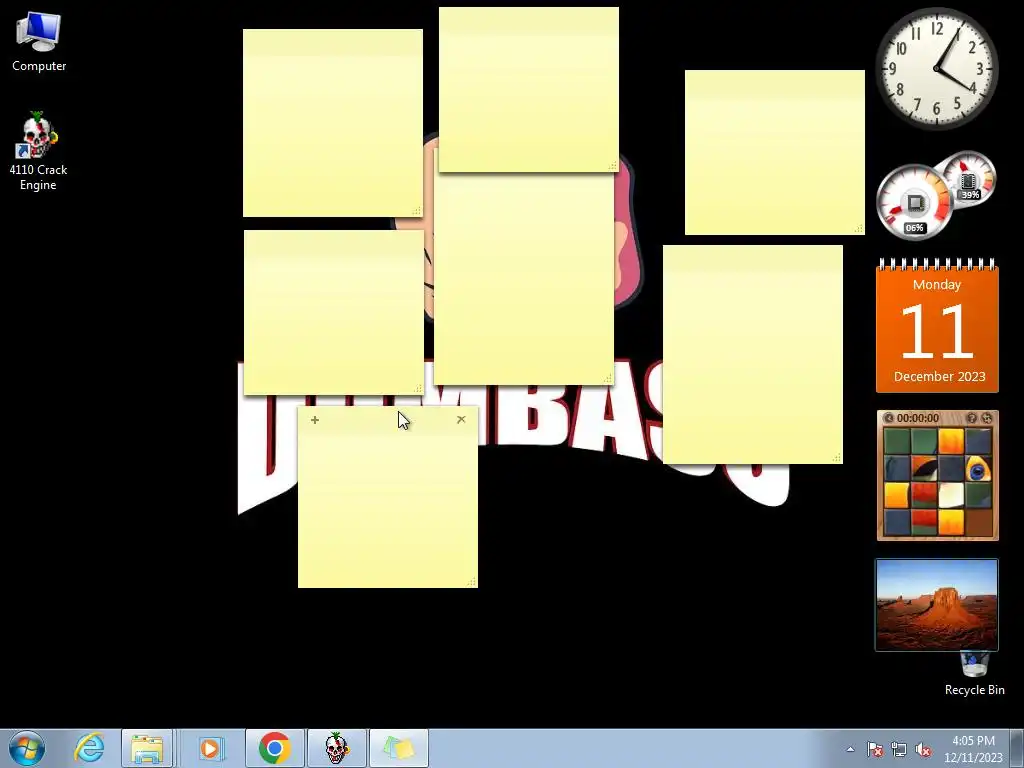The height and width of the screenshot is (768, 1024).
Task: Delete the active sticky note with X
Action: pos(461,419)
